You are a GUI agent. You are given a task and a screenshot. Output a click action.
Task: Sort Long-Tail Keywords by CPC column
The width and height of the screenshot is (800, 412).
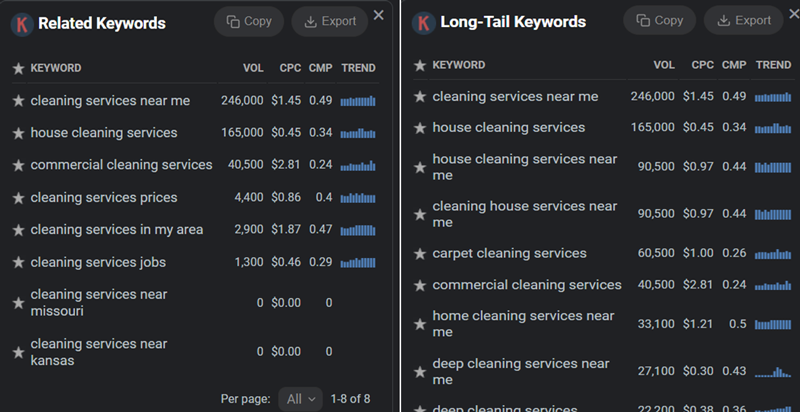click(x=702, y=65)
